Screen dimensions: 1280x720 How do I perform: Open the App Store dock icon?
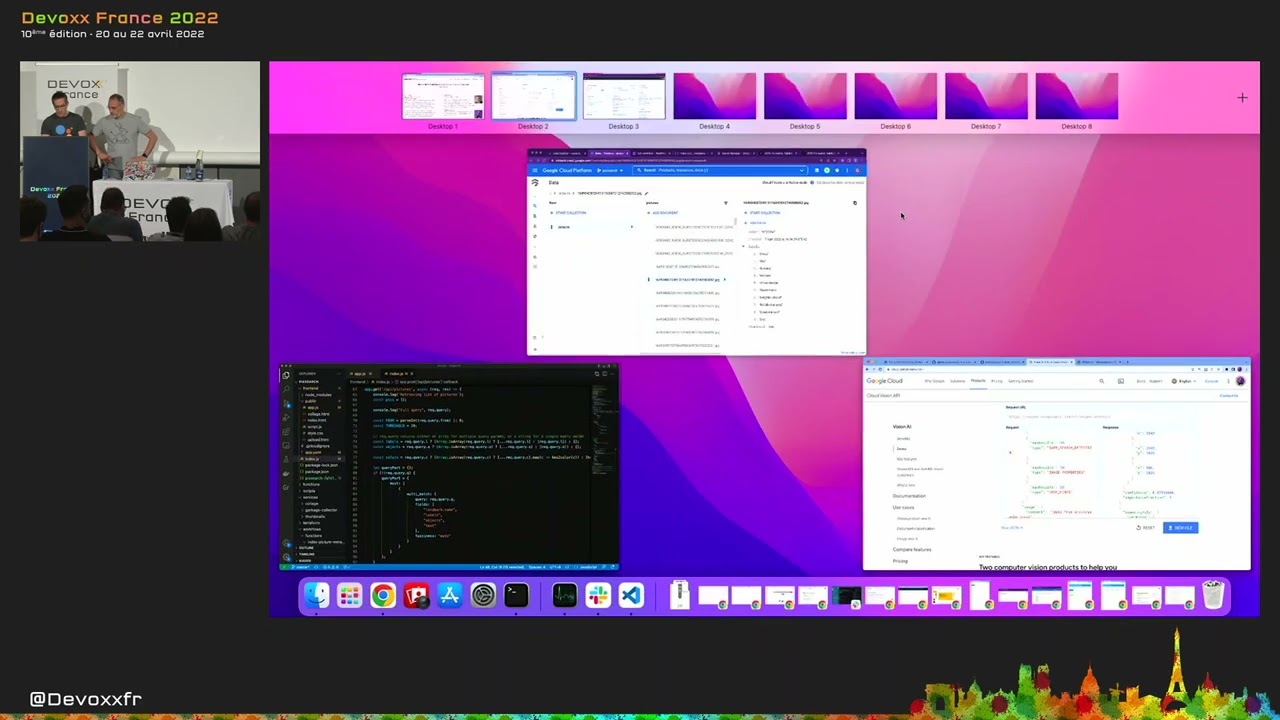(x=450, y=596)
